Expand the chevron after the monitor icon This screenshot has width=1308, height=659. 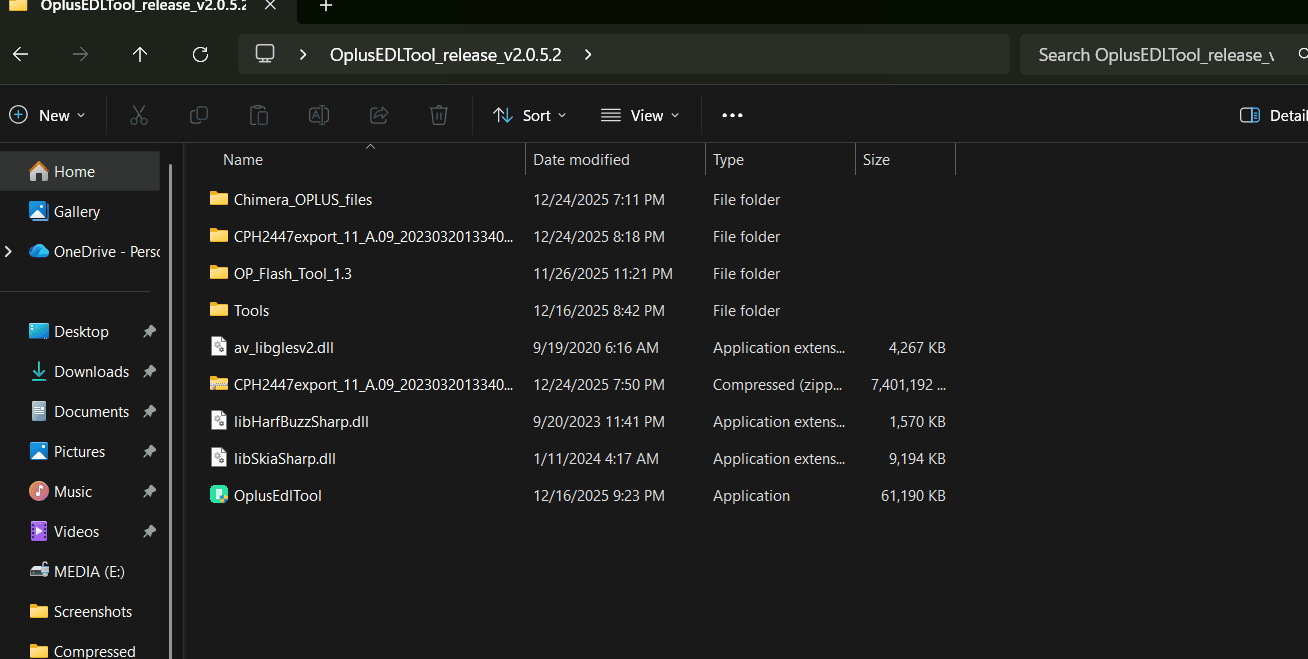(303, 55)
